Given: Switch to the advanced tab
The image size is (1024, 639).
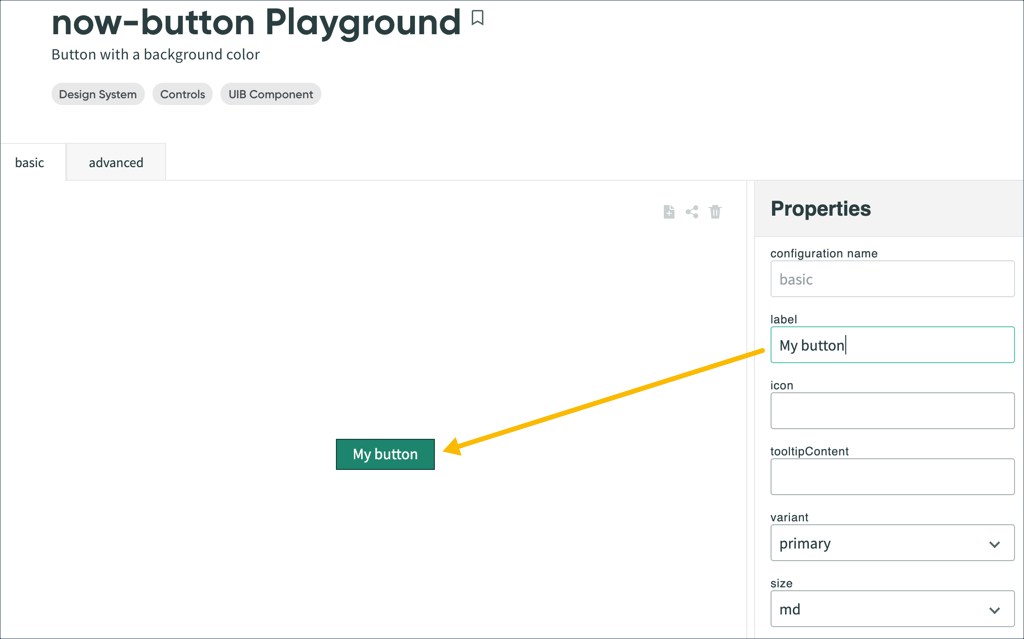Looking at the screenshot, I should pyautogui.click(x=115, y=162).
